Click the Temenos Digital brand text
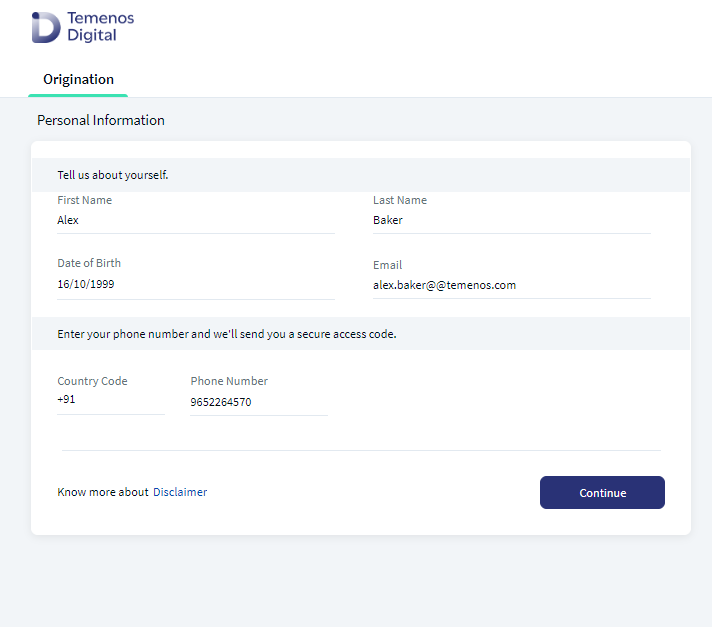 click(x=100, y=27)
